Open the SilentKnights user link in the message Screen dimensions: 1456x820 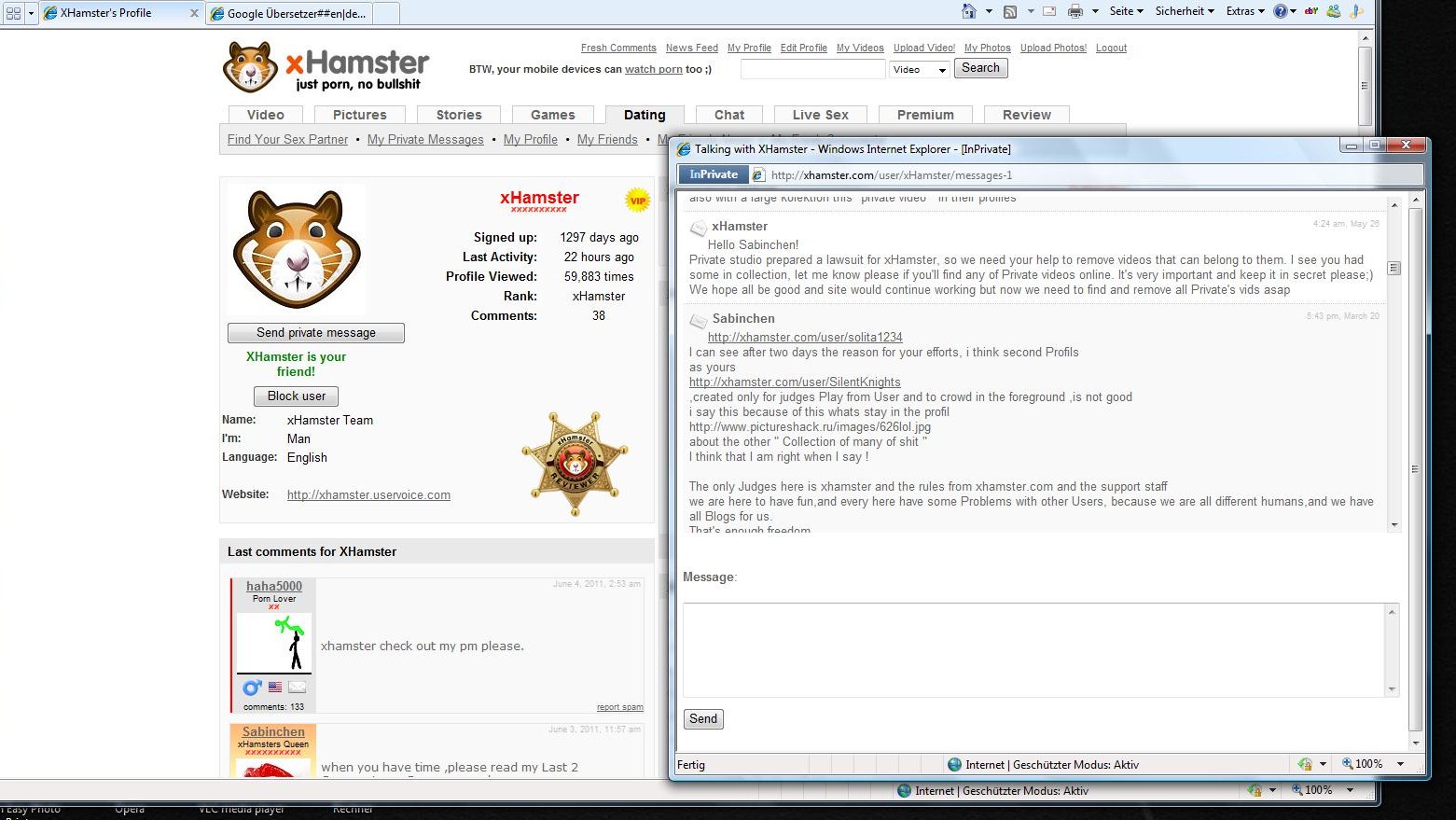[795, 382]
